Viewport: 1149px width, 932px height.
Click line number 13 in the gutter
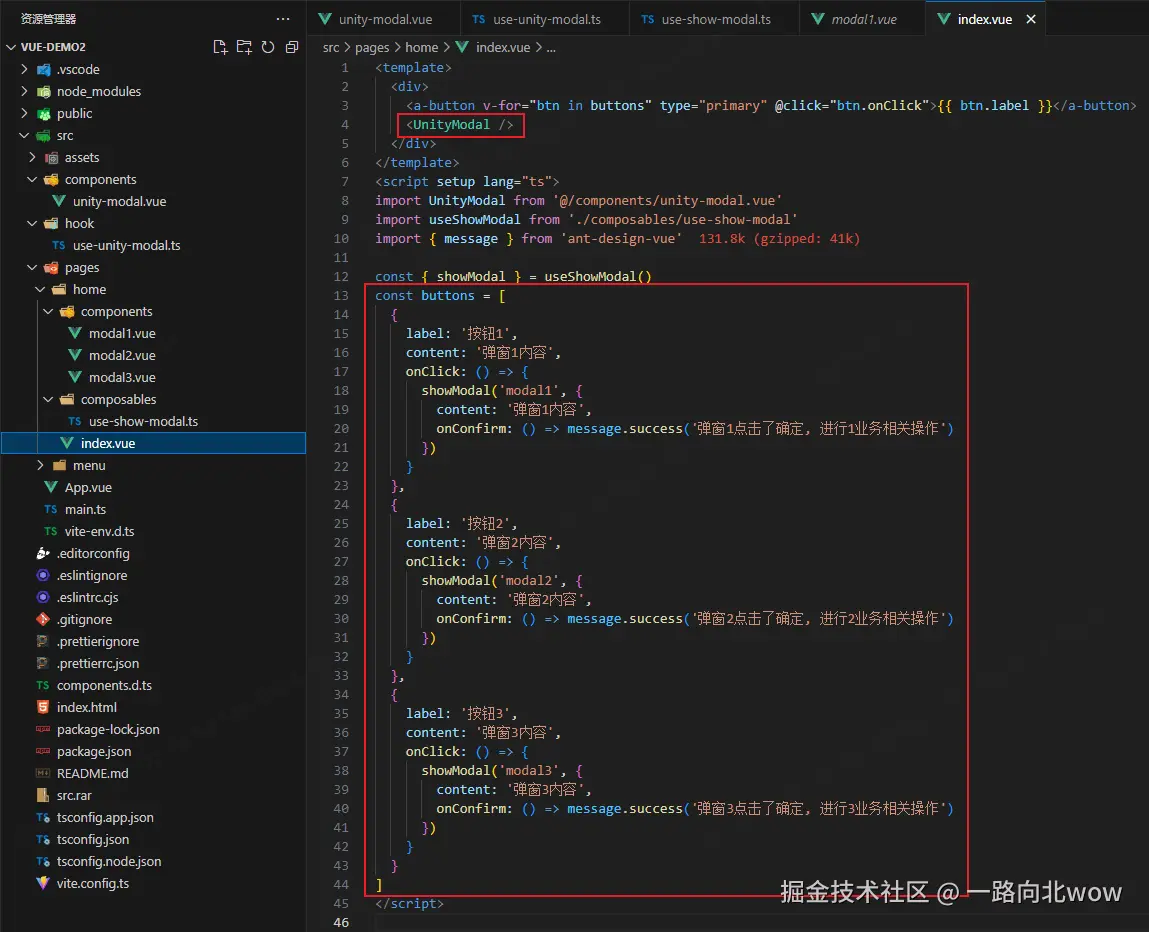pos(341,295)
